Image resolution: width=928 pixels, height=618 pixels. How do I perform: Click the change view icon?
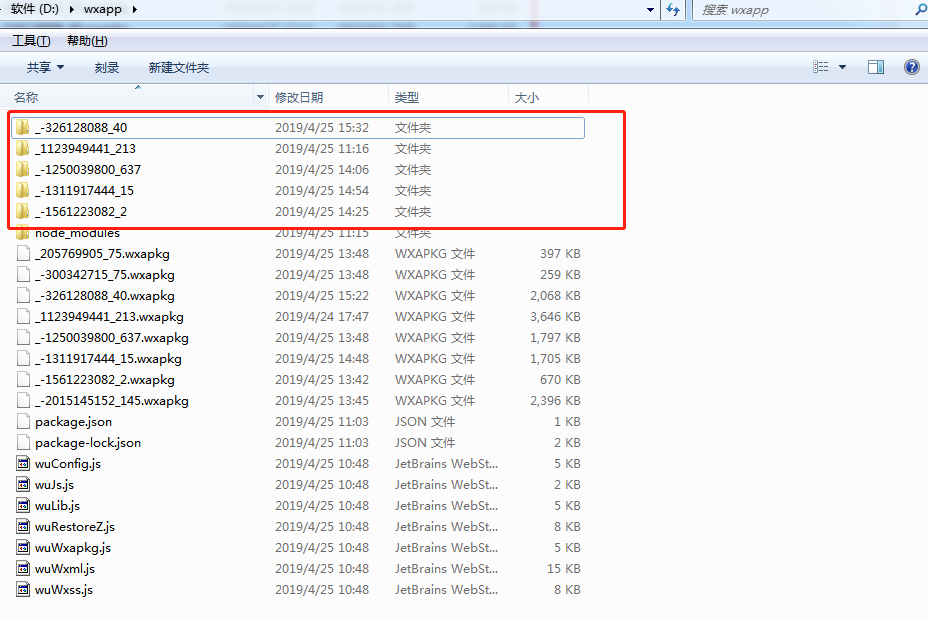point(820,67)
